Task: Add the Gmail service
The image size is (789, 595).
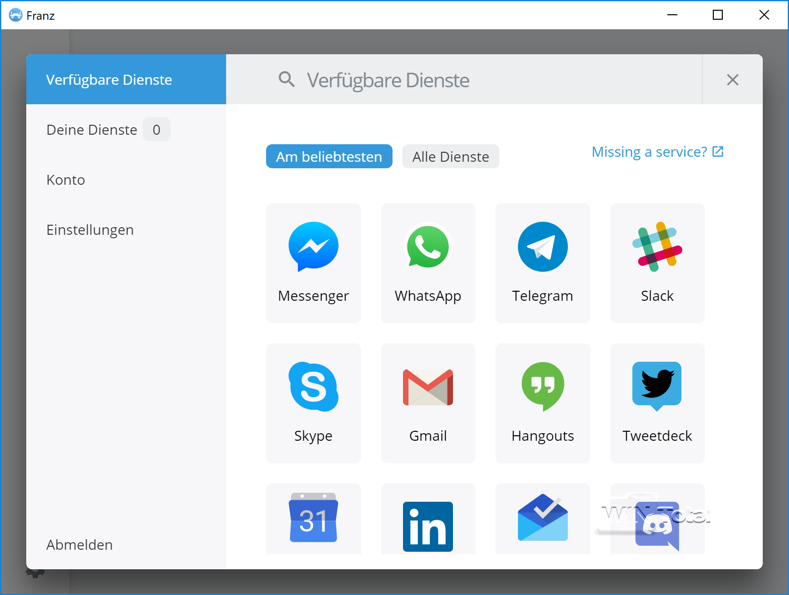Action: (428, 403)
